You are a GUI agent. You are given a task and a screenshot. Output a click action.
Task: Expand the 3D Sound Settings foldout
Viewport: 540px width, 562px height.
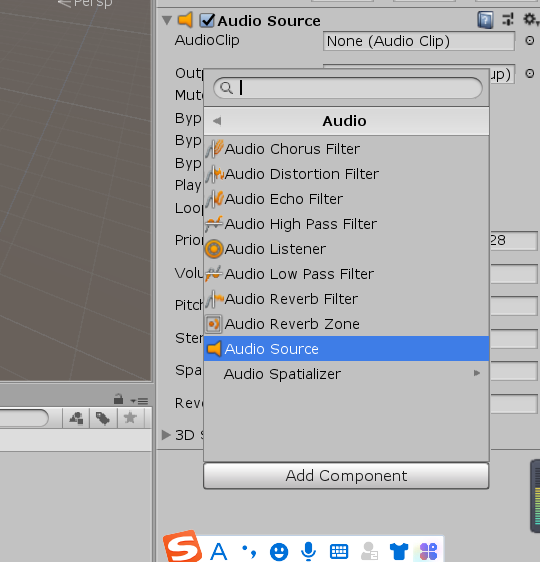tap(166, 435)
